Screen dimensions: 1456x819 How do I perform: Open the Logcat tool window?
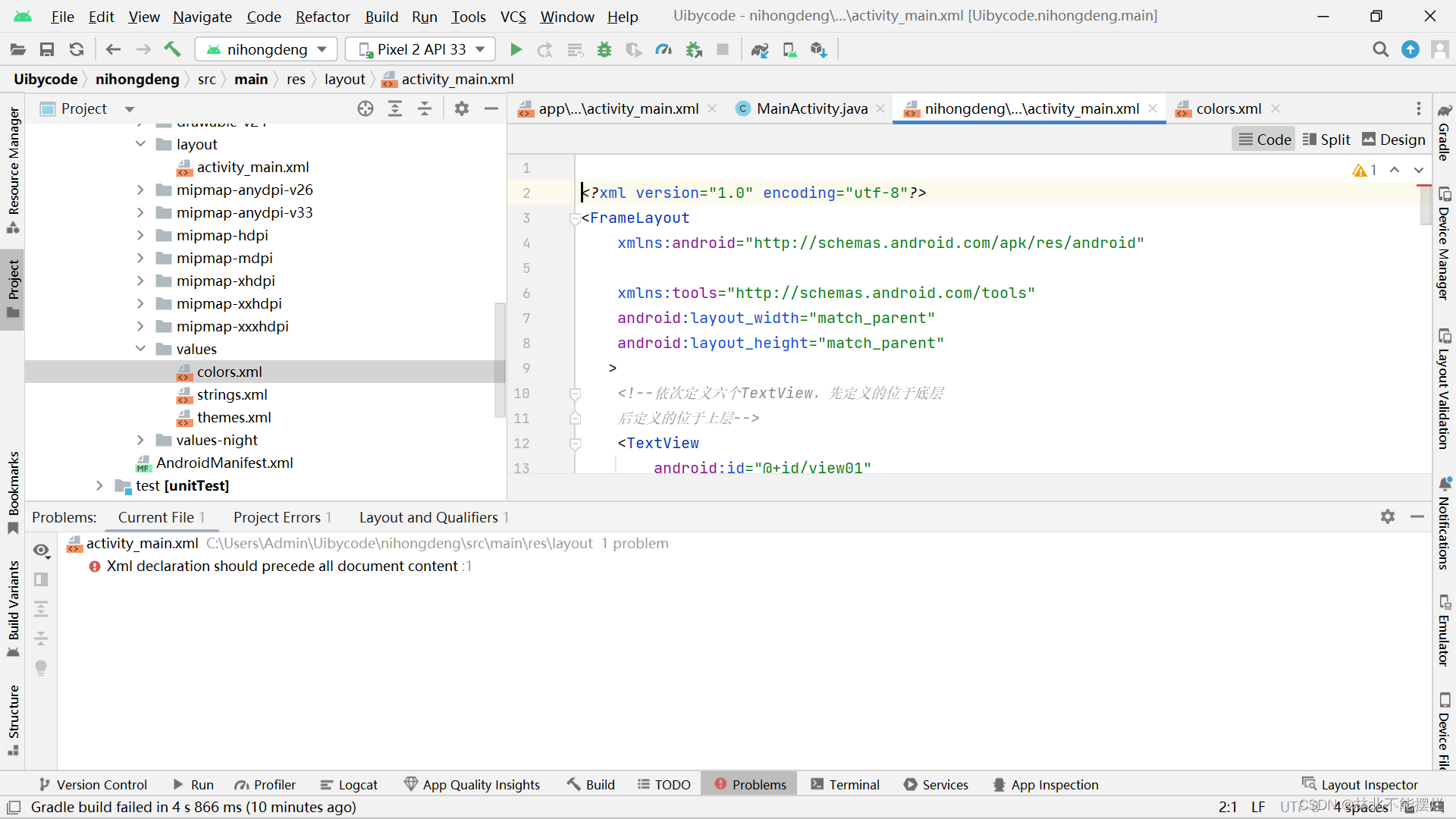tap(348, 785)
